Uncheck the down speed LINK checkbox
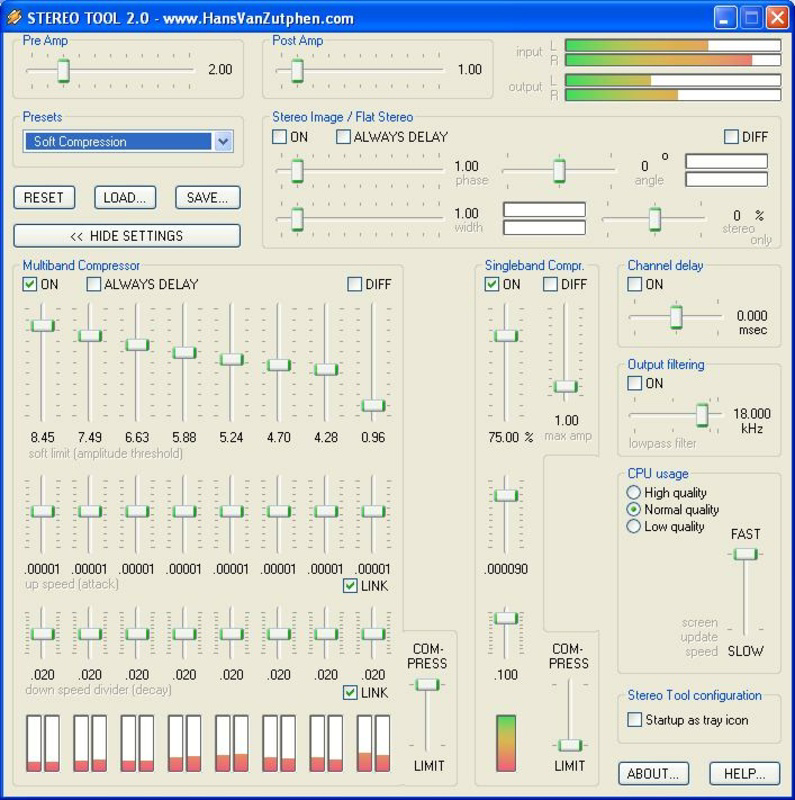Image resolution: width=795 pixels, height=800 pixels. tap(350, 693)
